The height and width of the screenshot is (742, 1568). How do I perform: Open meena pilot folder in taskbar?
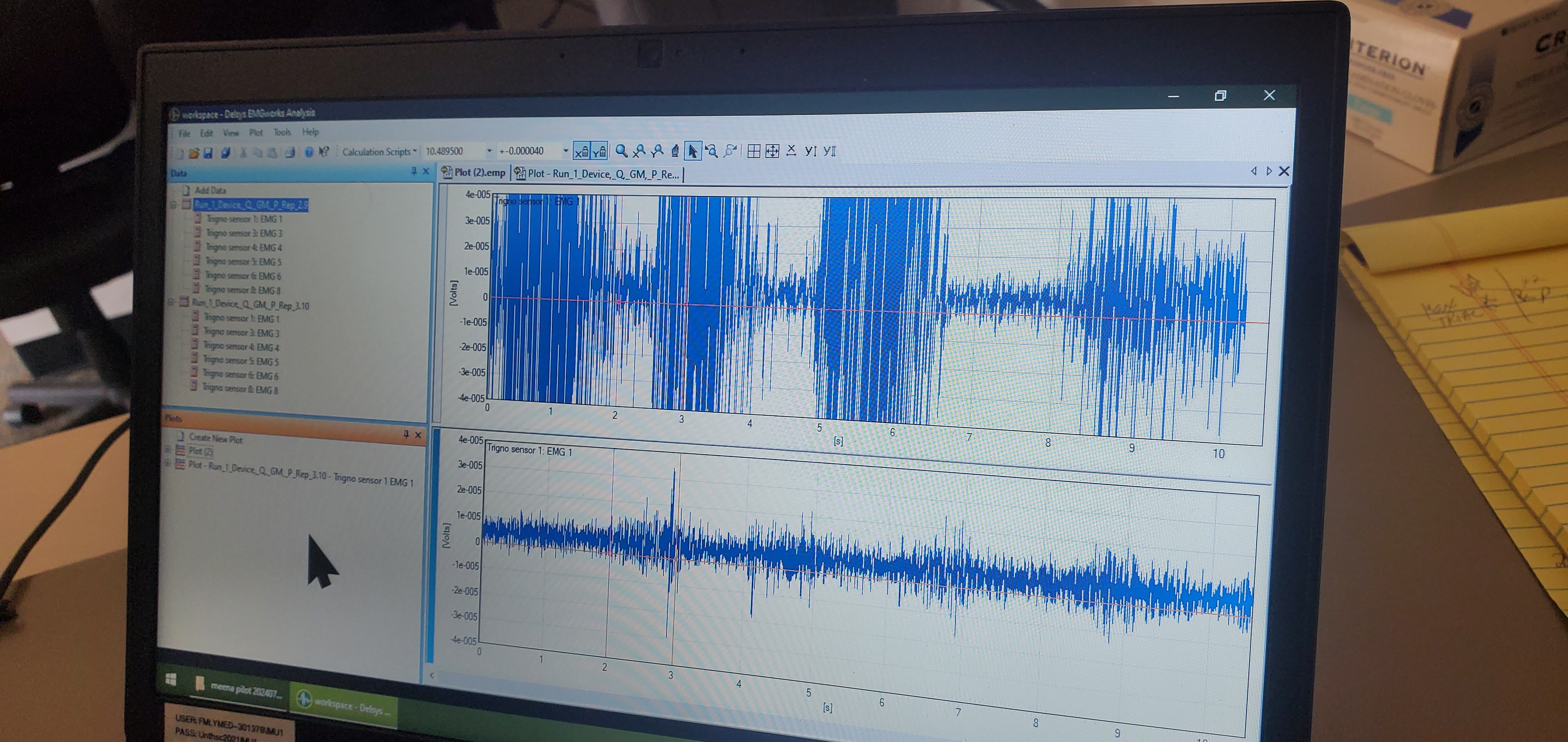pyautogui.click(x=240, y=688)
